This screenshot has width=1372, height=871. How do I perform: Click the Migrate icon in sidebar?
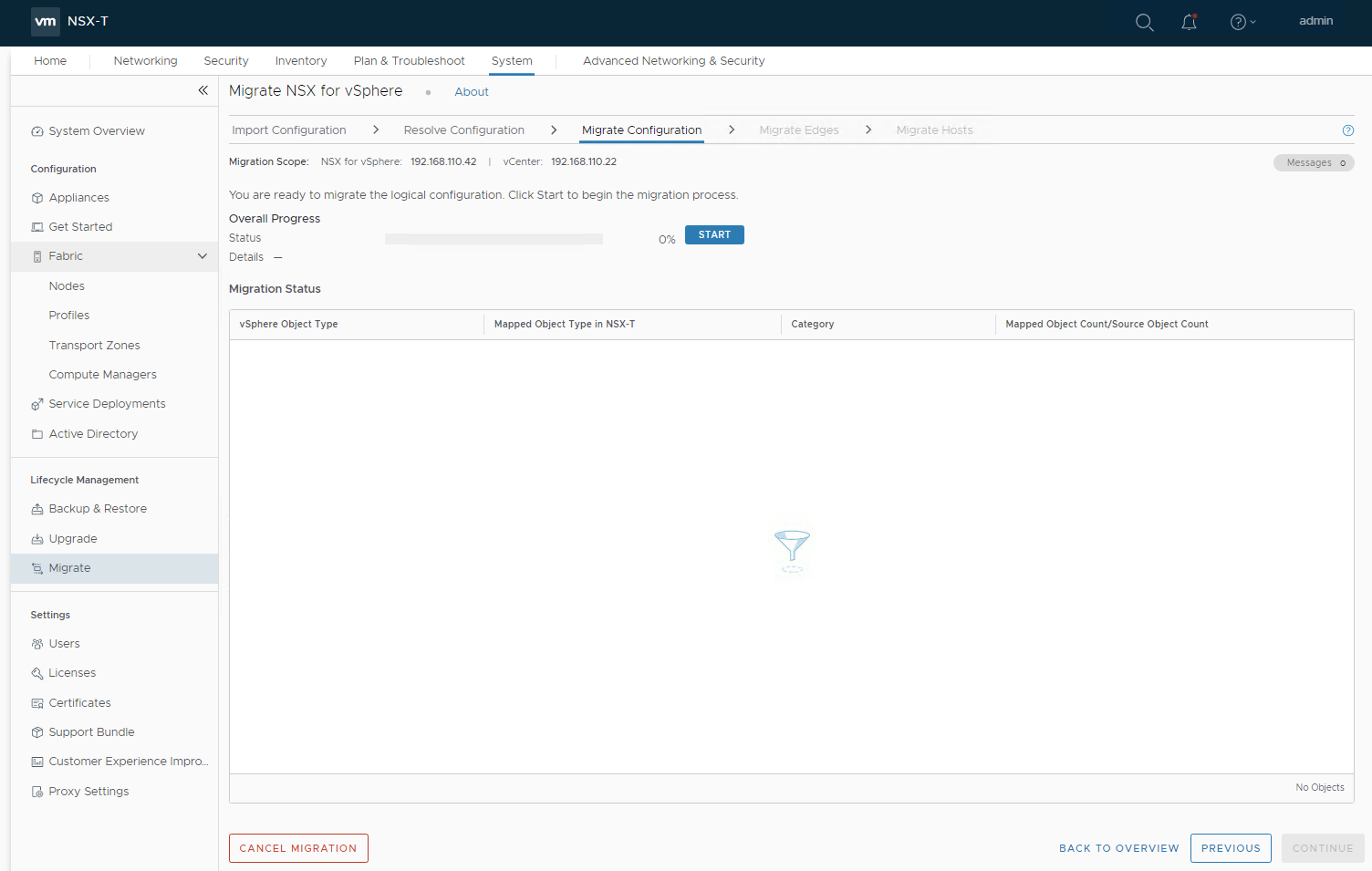click(37, 568)
